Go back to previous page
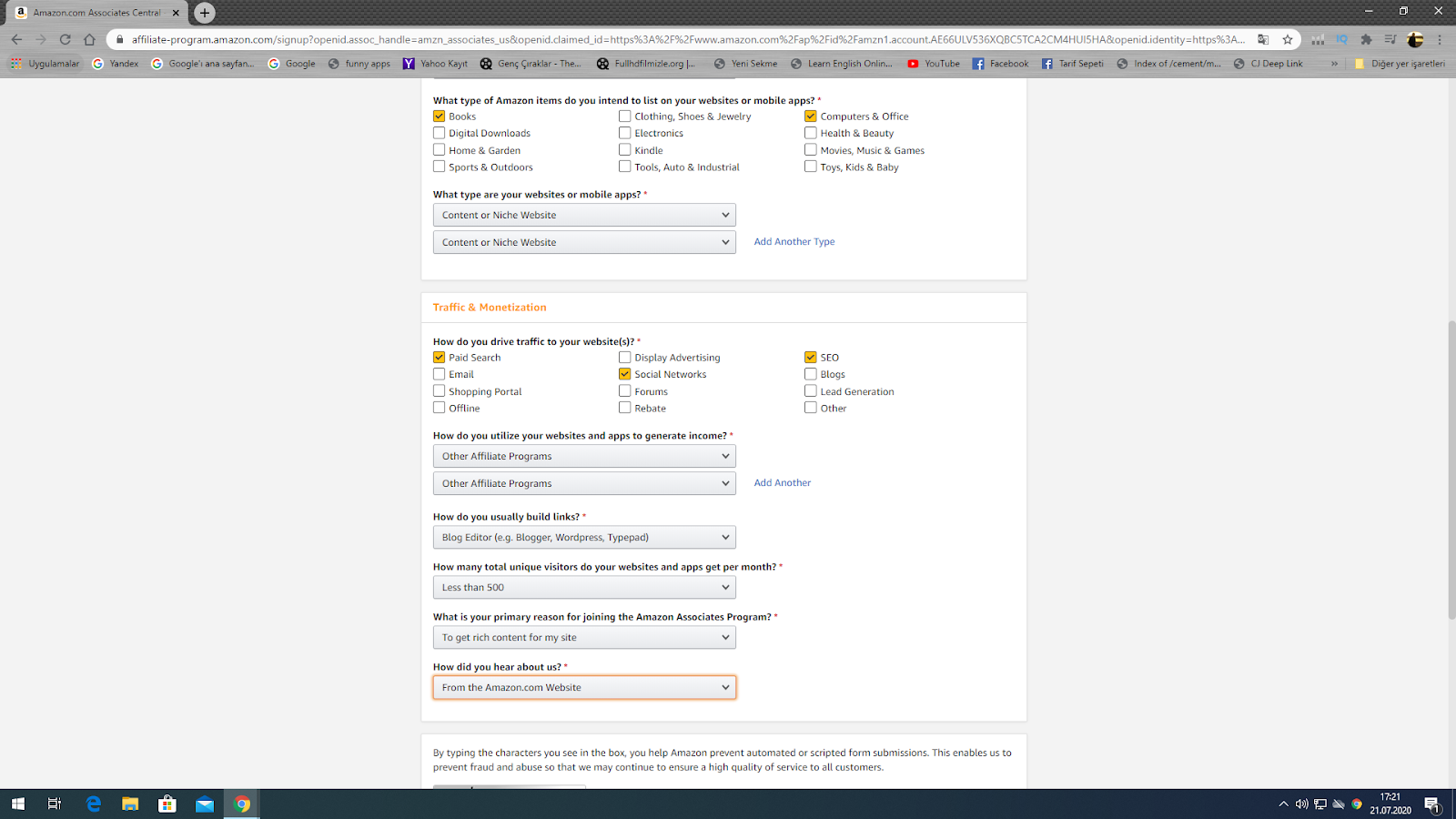 point(16,39)
